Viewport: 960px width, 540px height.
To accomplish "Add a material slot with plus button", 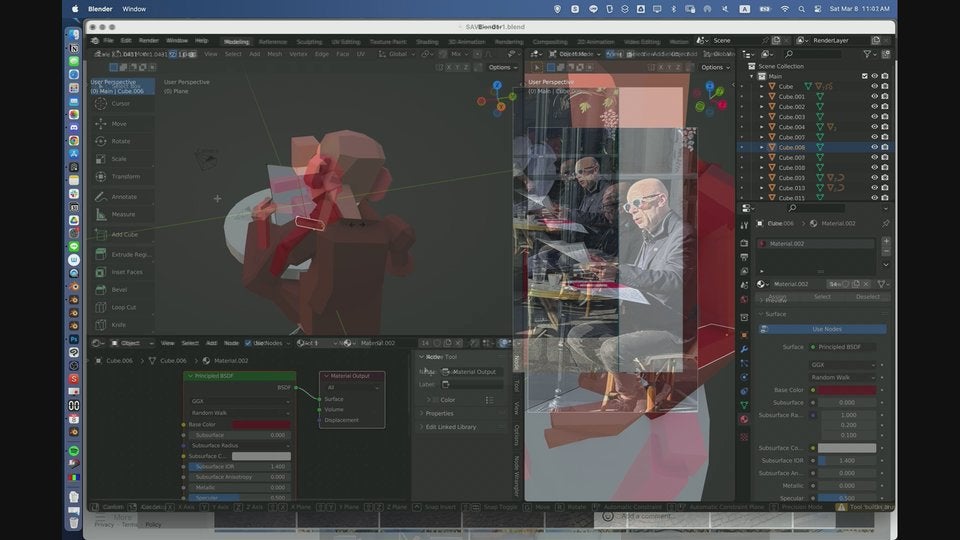I will 886,241.
